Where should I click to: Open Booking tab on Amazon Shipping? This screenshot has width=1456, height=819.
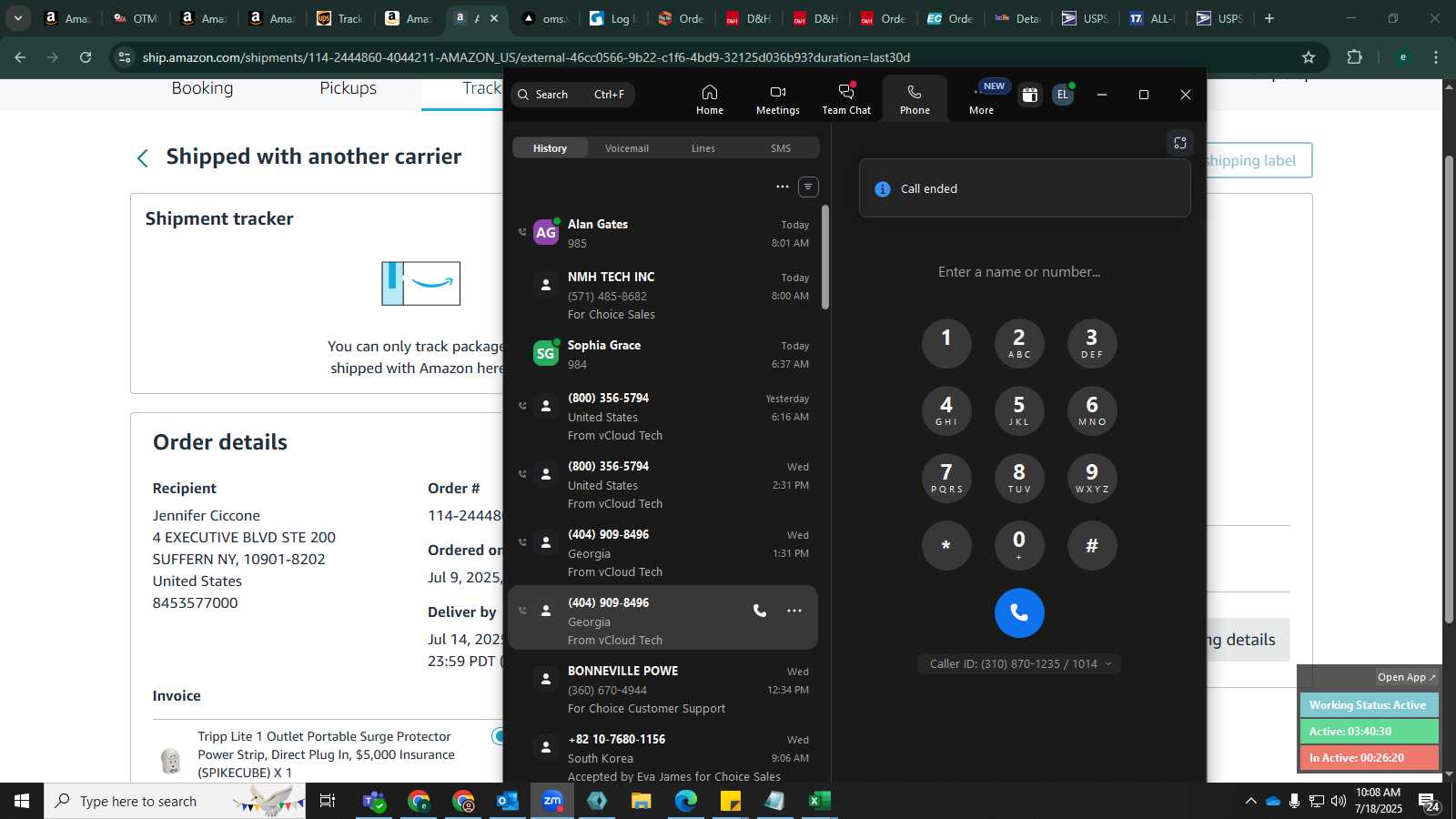[x=202, y=88]
